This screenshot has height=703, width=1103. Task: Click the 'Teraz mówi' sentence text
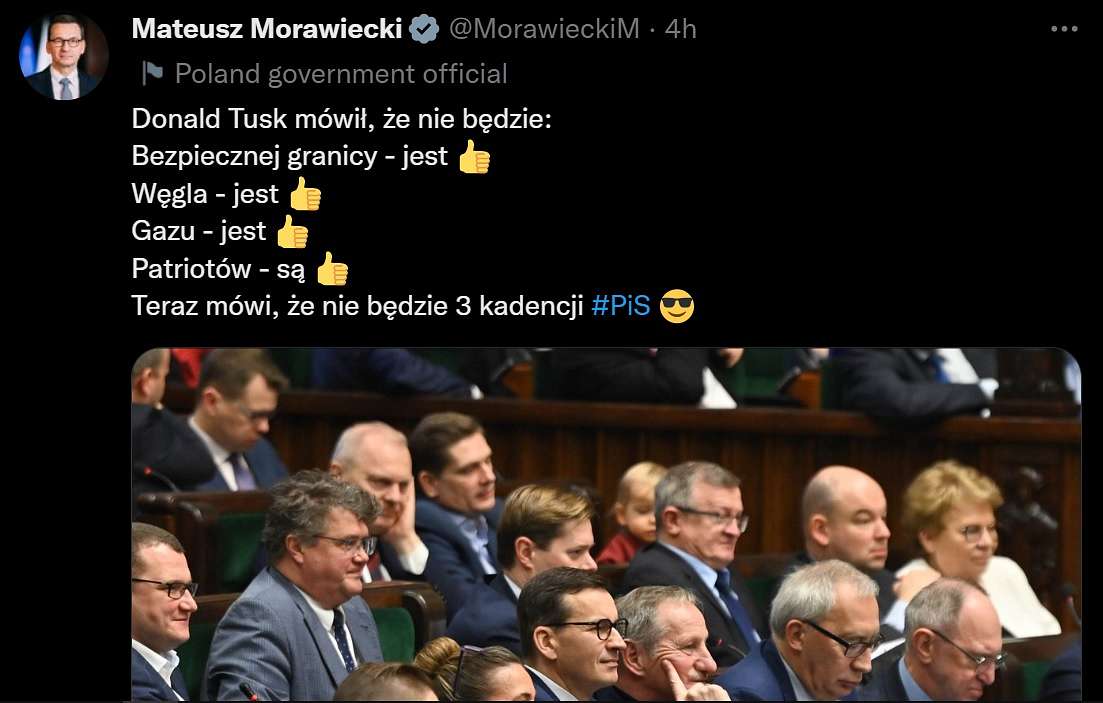coord(357,306)
